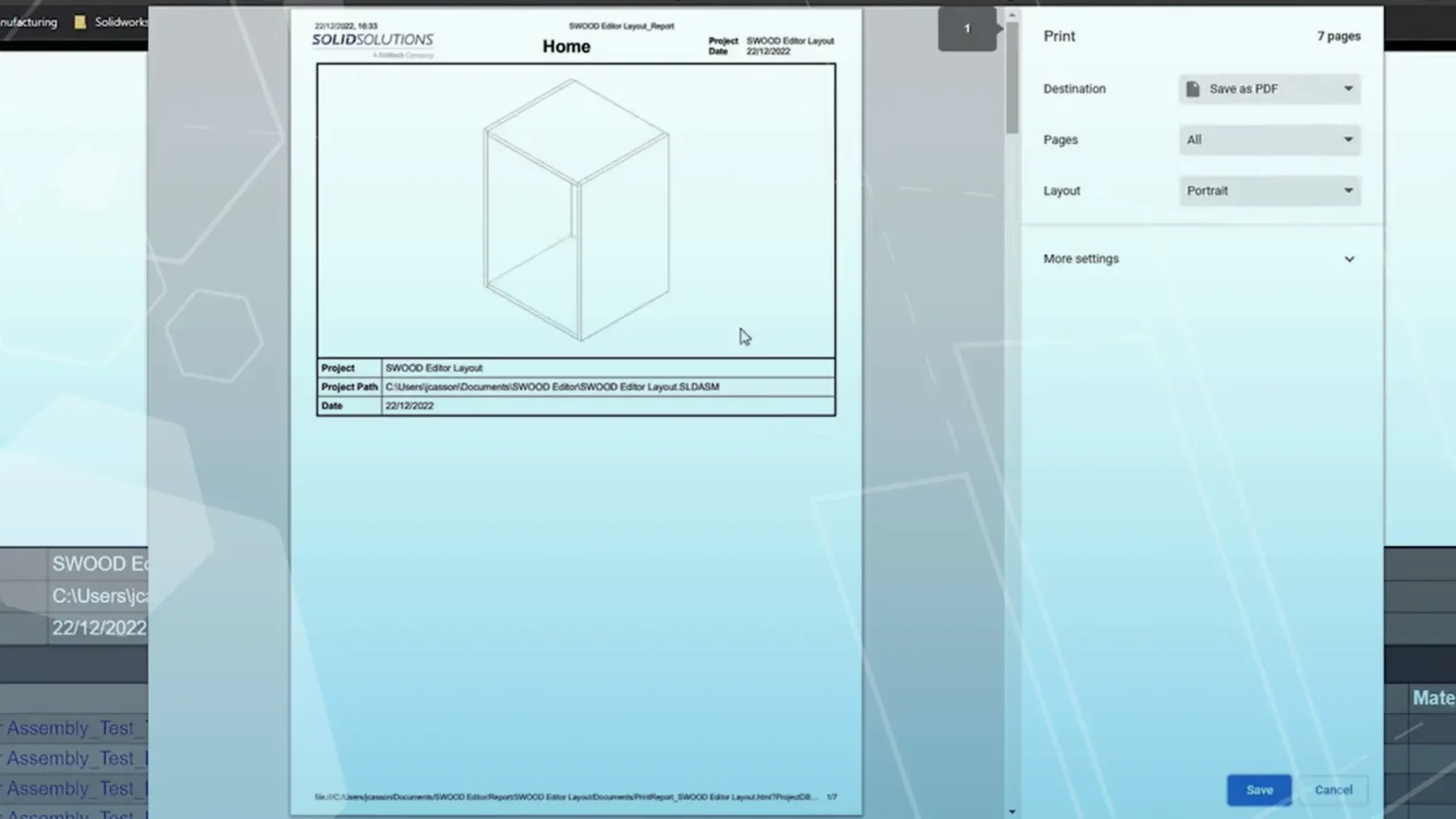Viewport: 1456px width, 819px height.
Task: Click the Save button to export PDF
Action: [x=1258, y=790]
